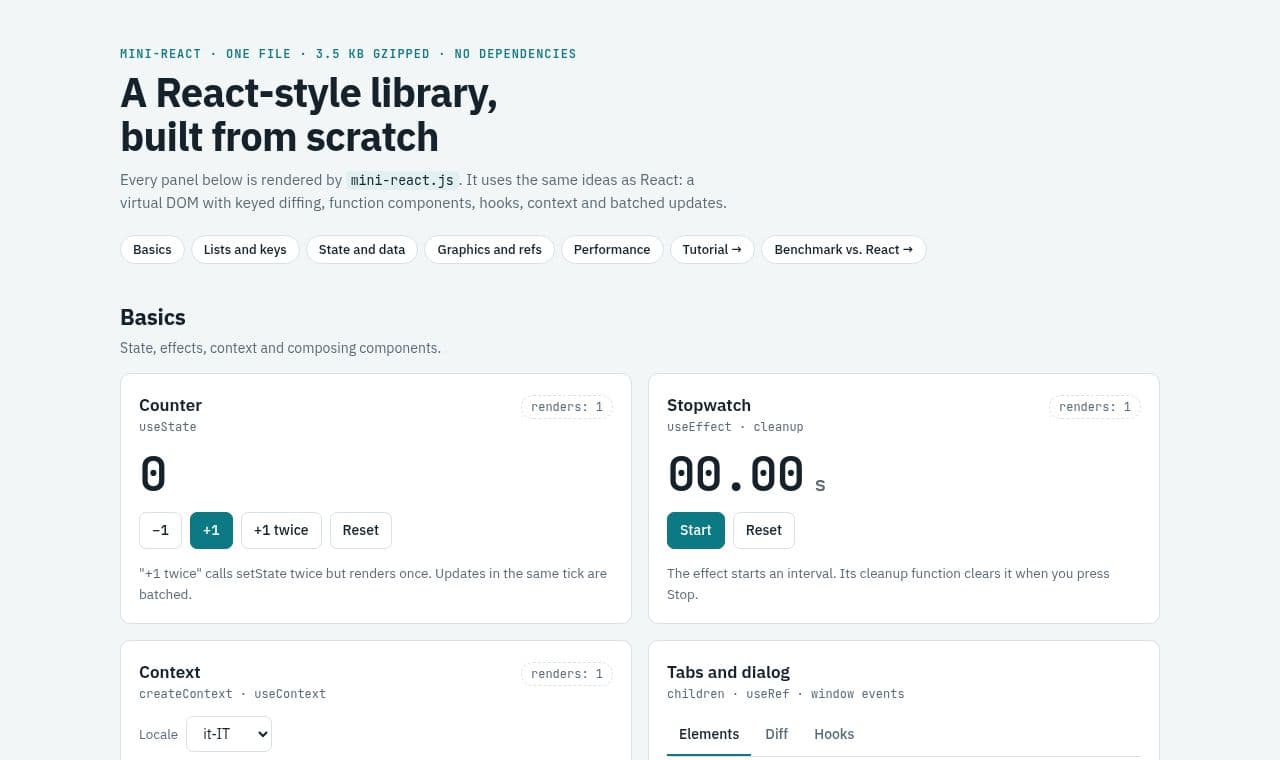Click the Basics section heading
The width and height of the screenshot is (1280, 760).
point(153,317)
